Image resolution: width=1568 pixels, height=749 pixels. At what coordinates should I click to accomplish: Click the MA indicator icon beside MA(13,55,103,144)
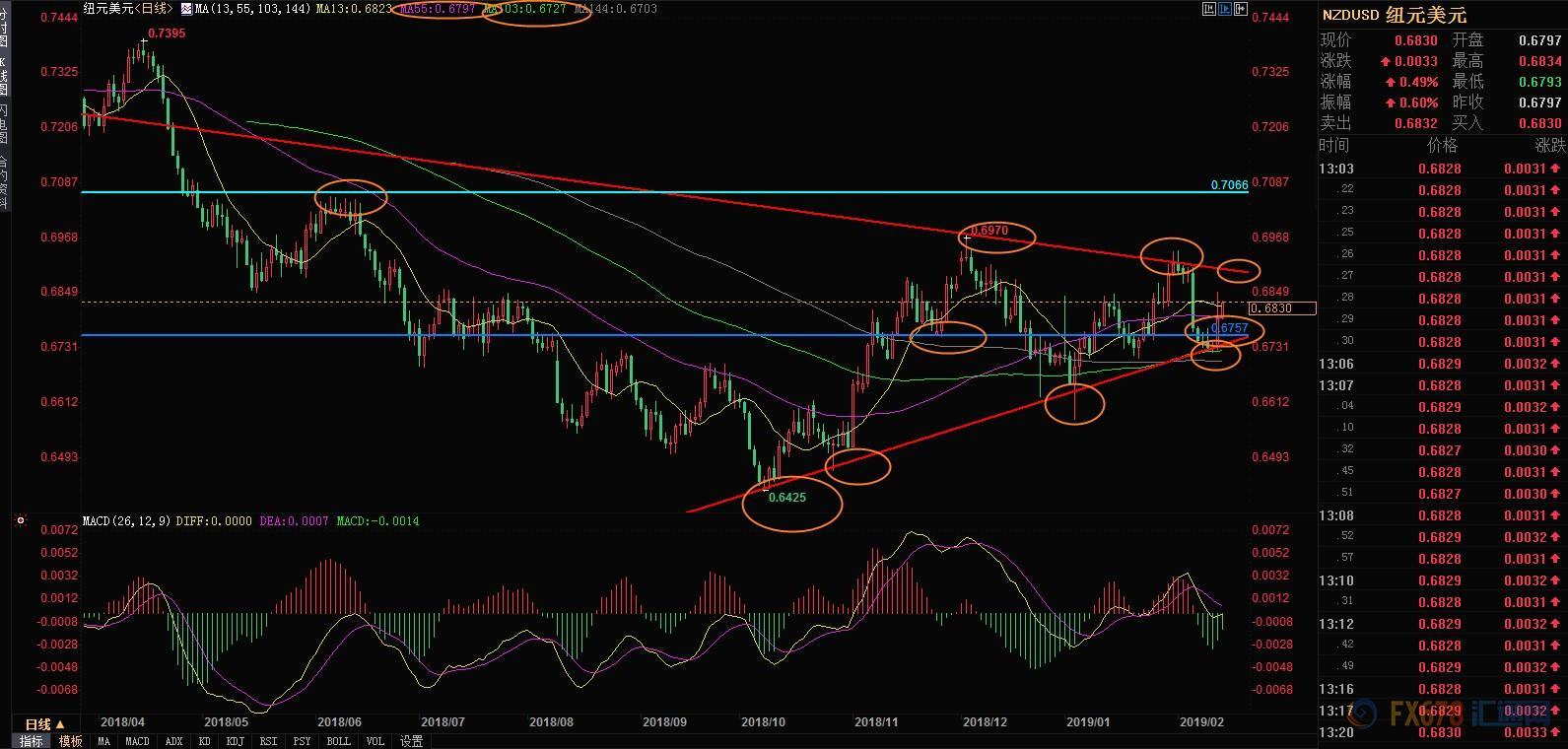186,9
